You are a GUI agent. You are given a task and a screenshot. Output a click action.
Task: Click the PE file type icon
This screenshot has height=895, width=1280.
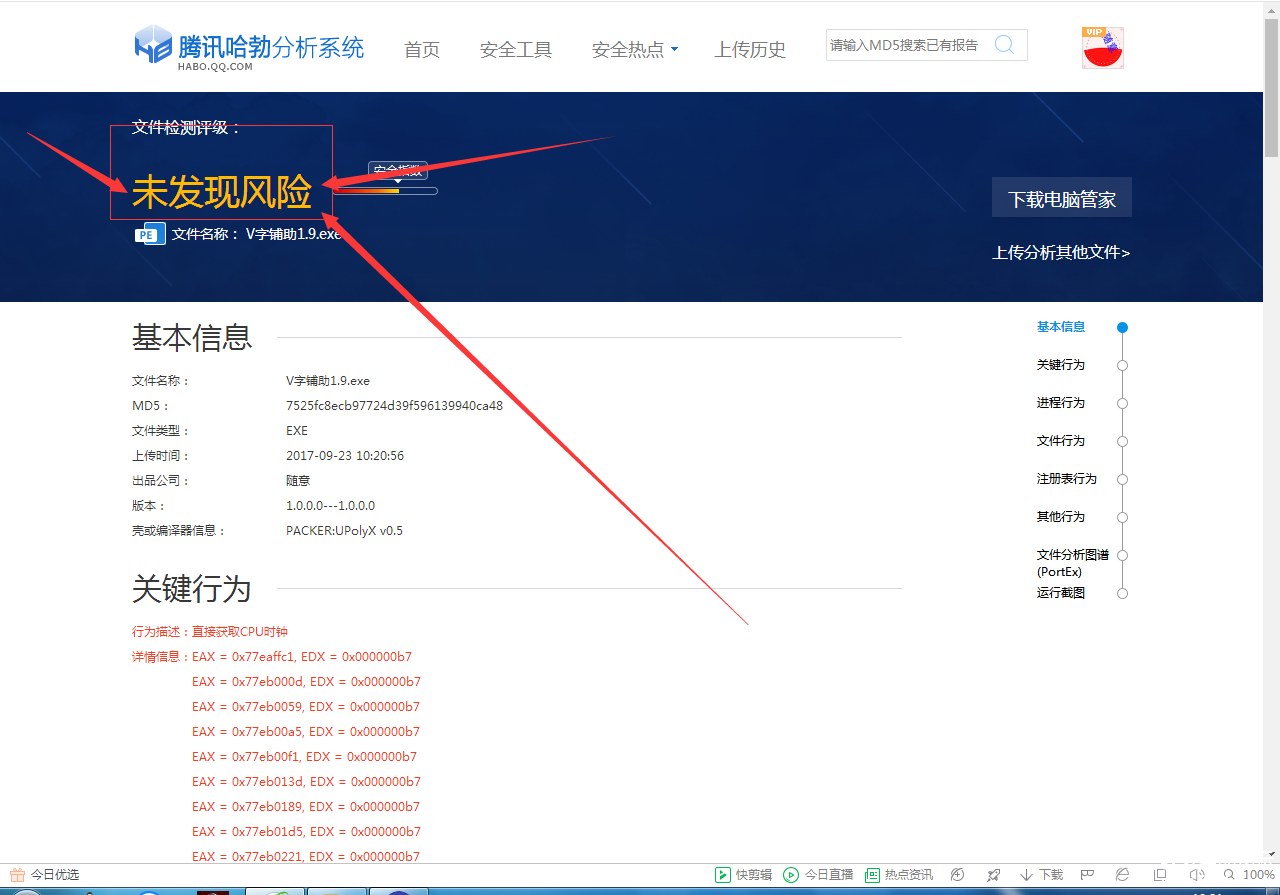point(149,235)
